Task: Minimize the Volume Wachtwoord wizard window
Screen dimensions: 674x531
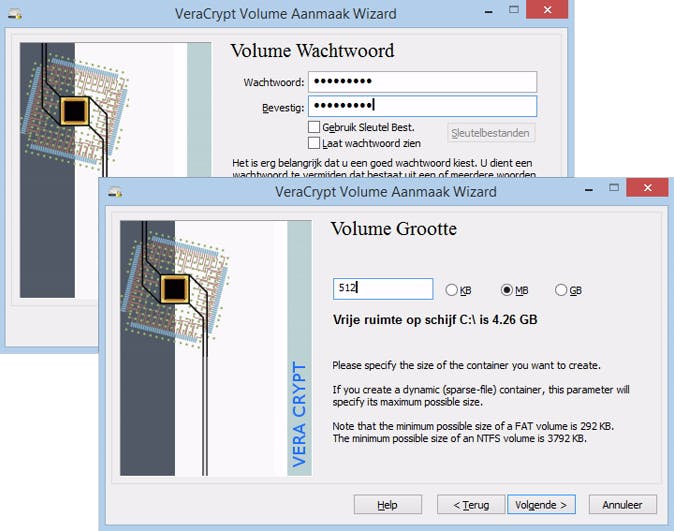Action: coord(488,11)
